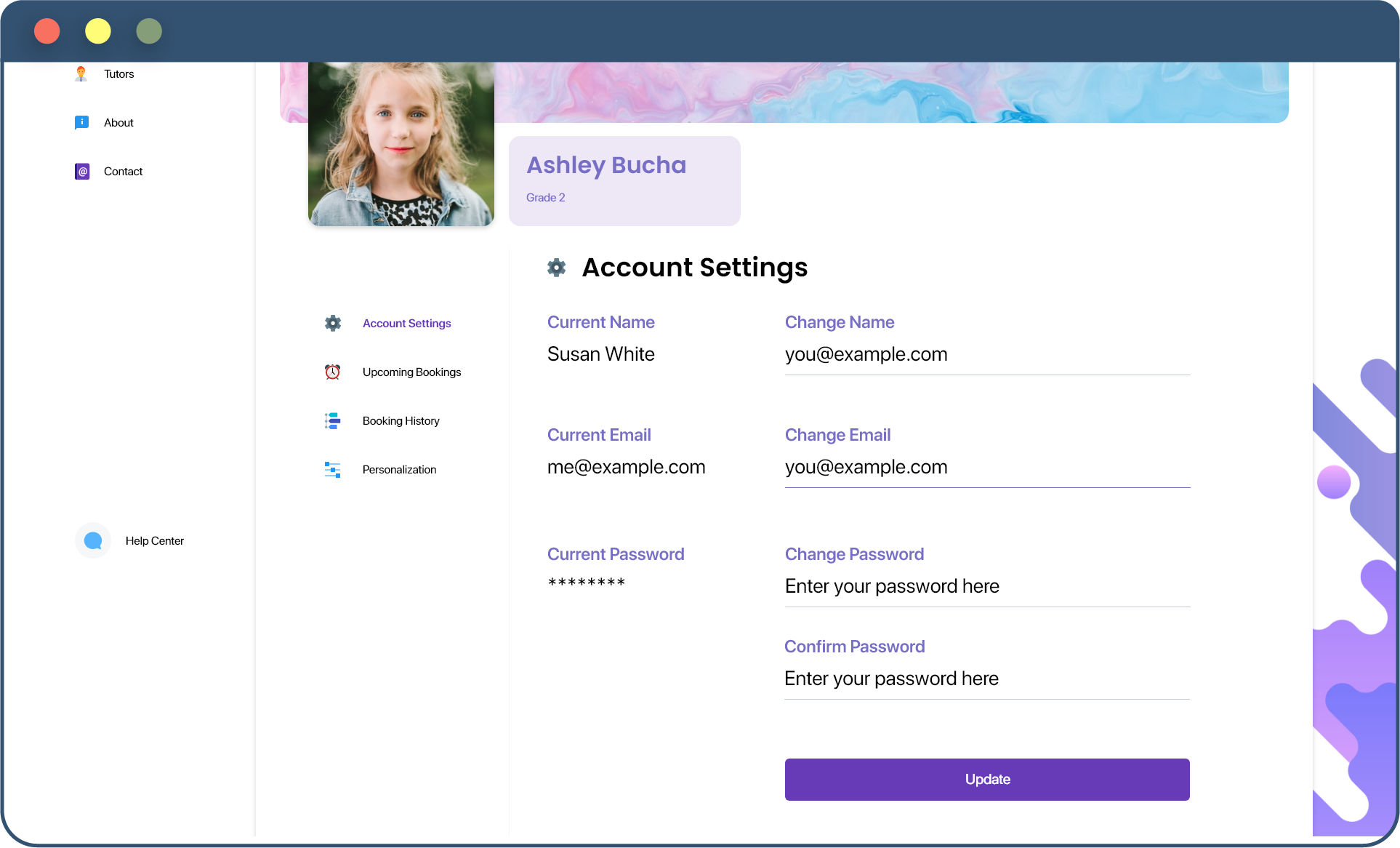Toggle Help Center chat bubble
This screenshot has width=1400, height=848.
click(x=93, y=540)
